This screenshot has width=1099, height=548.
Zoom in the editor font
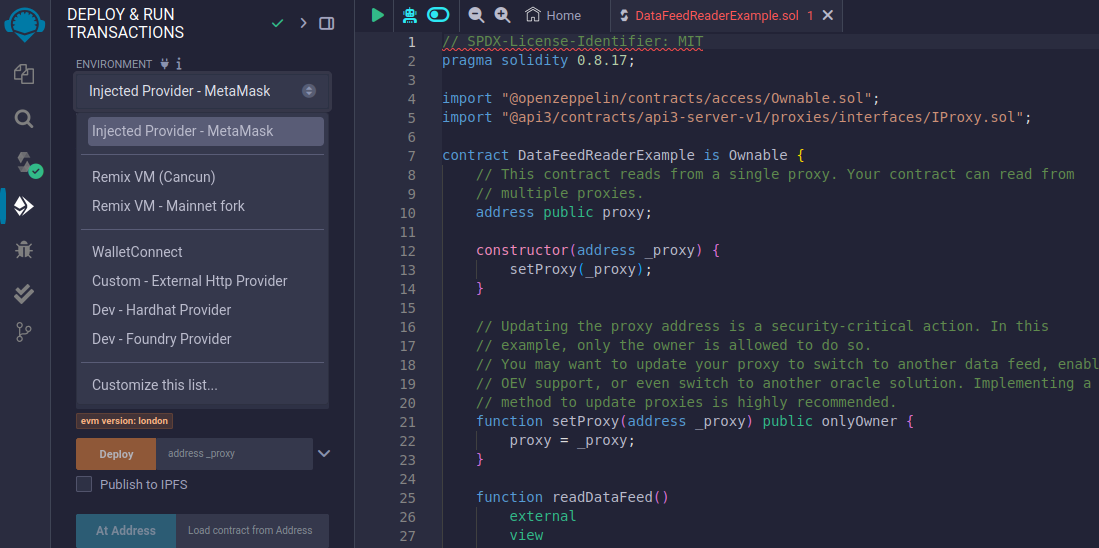coord(502,15)
